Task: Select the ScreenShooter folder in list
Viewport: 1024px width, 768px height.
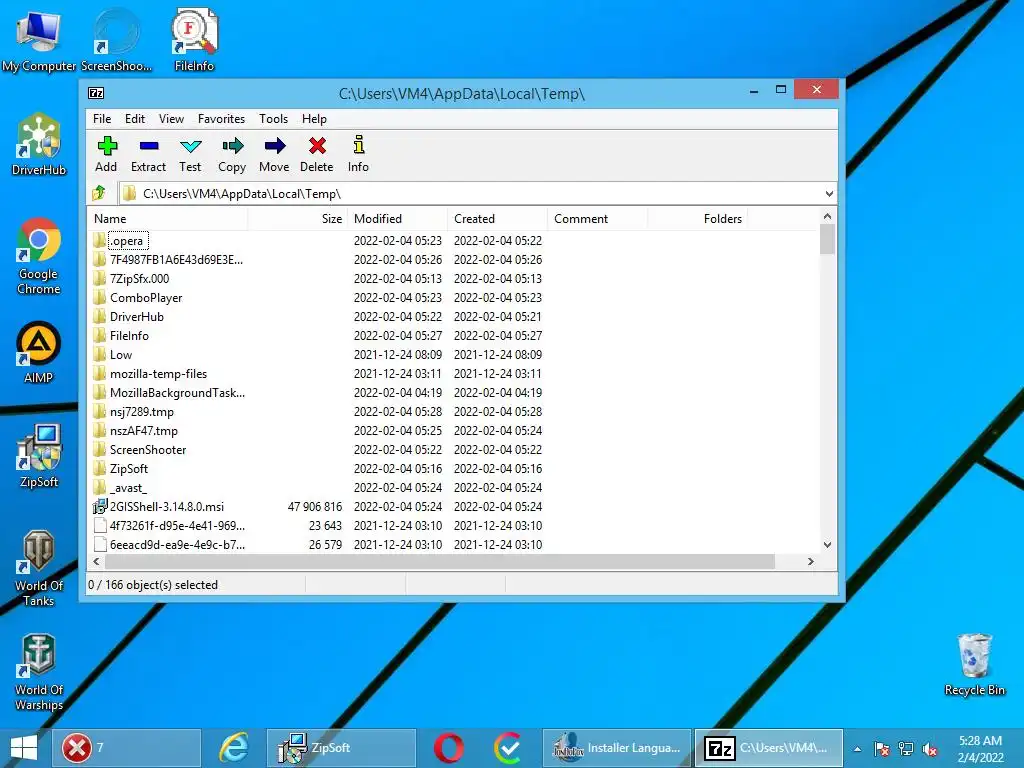Action: click(x=148, y=450)
